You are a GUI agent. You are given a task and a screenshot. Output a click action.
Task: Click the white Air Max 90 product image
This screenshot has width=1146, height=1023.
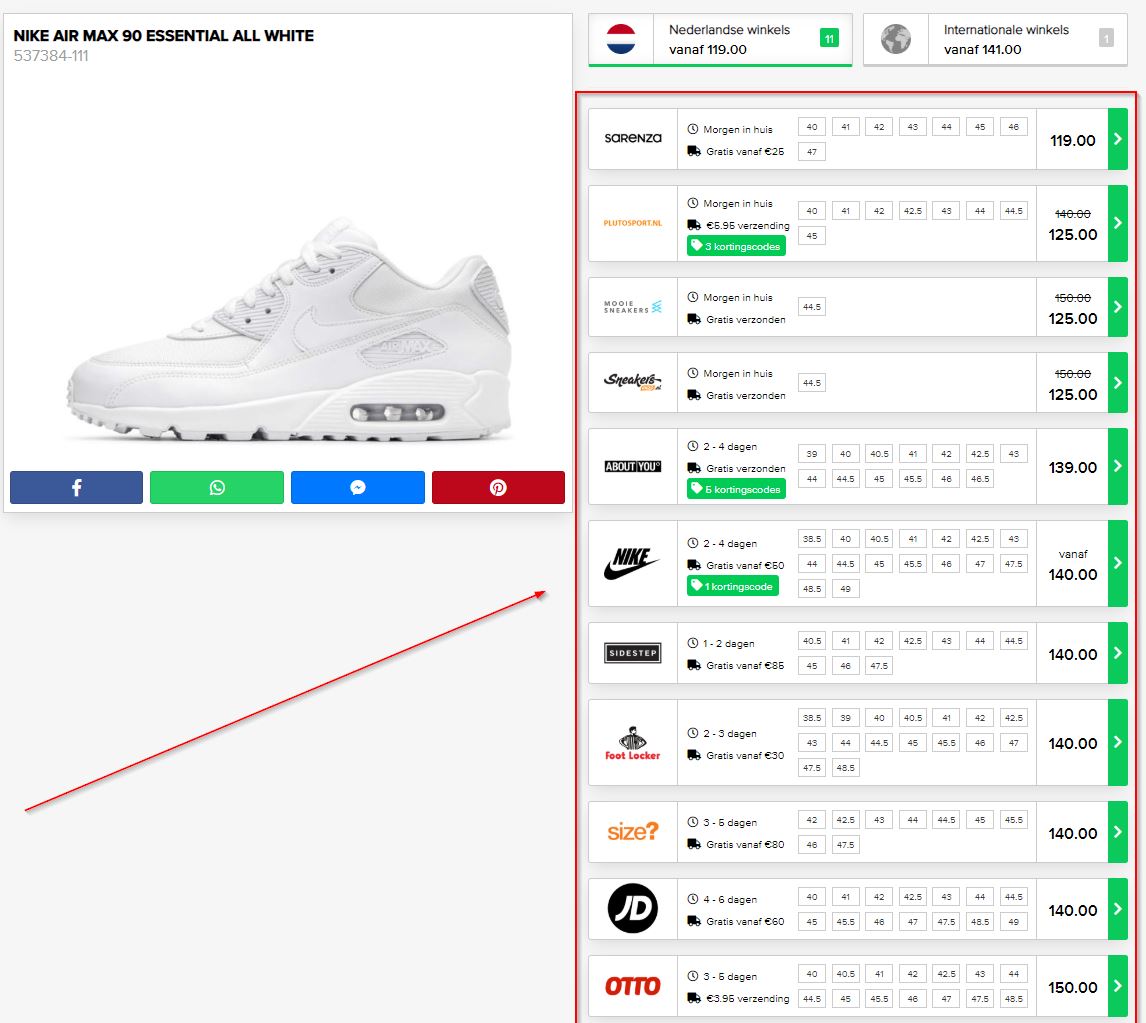289,330
